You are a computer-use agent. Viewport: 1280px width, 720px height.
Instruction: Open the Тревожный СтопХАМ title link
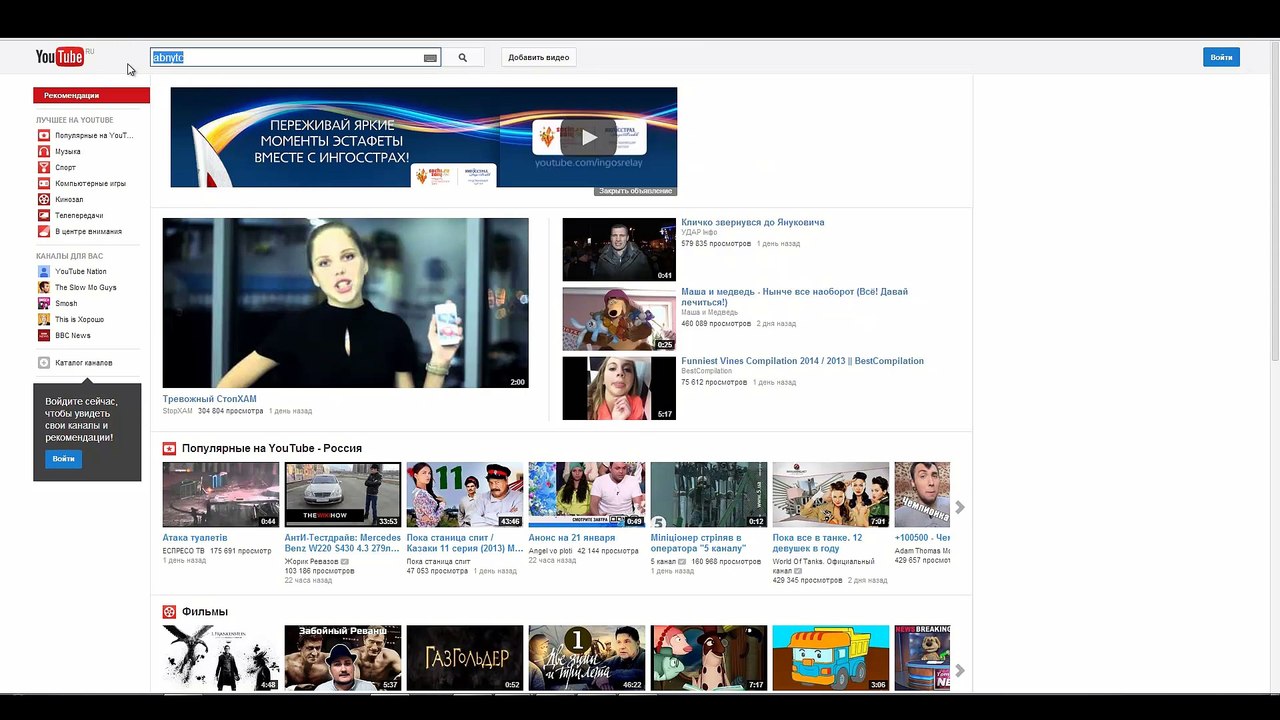pyautogui.click(x=210, y=399)
